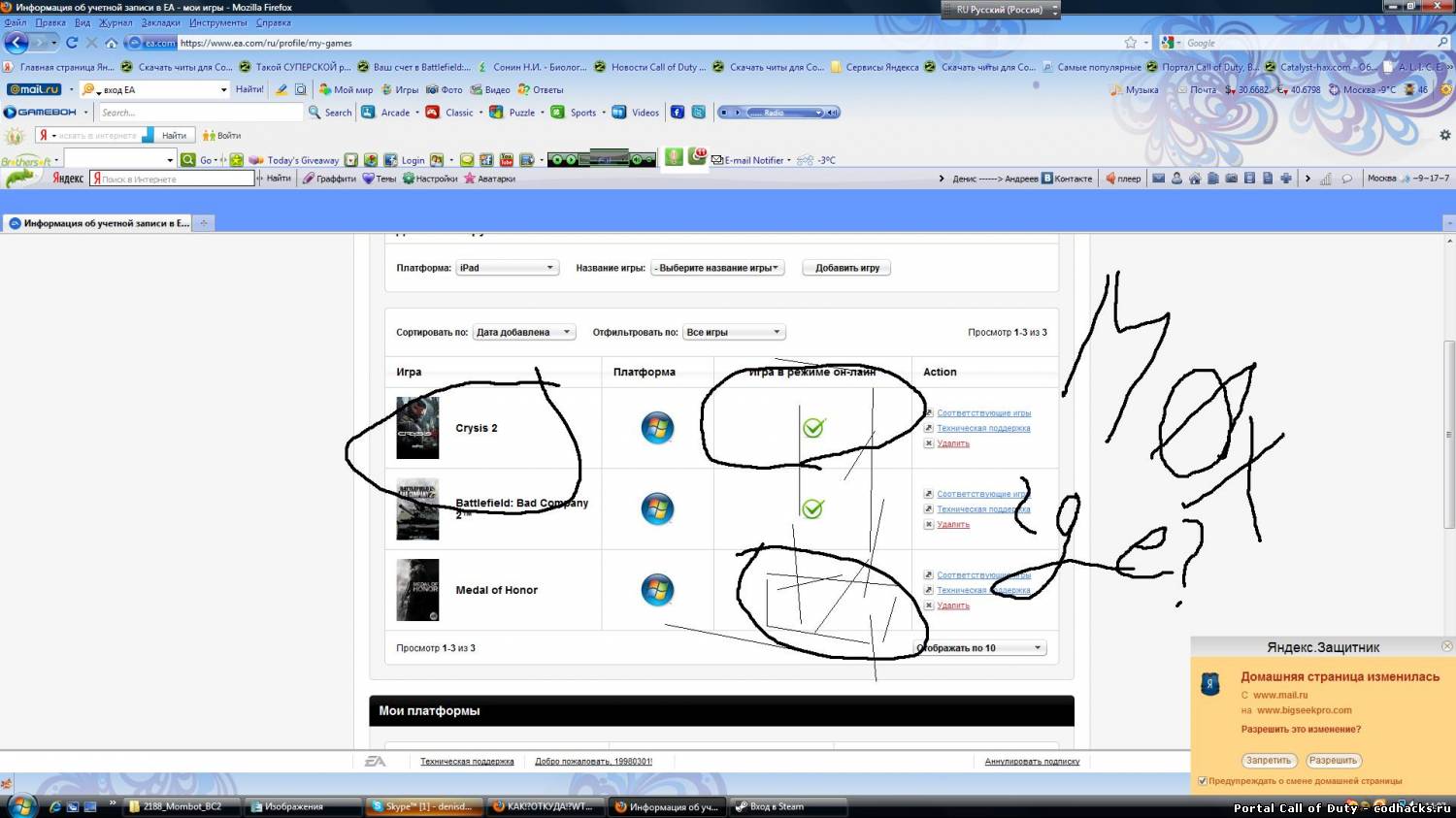
Task: Click the Mail.ru logo button
Action: (x=35, y=89)
